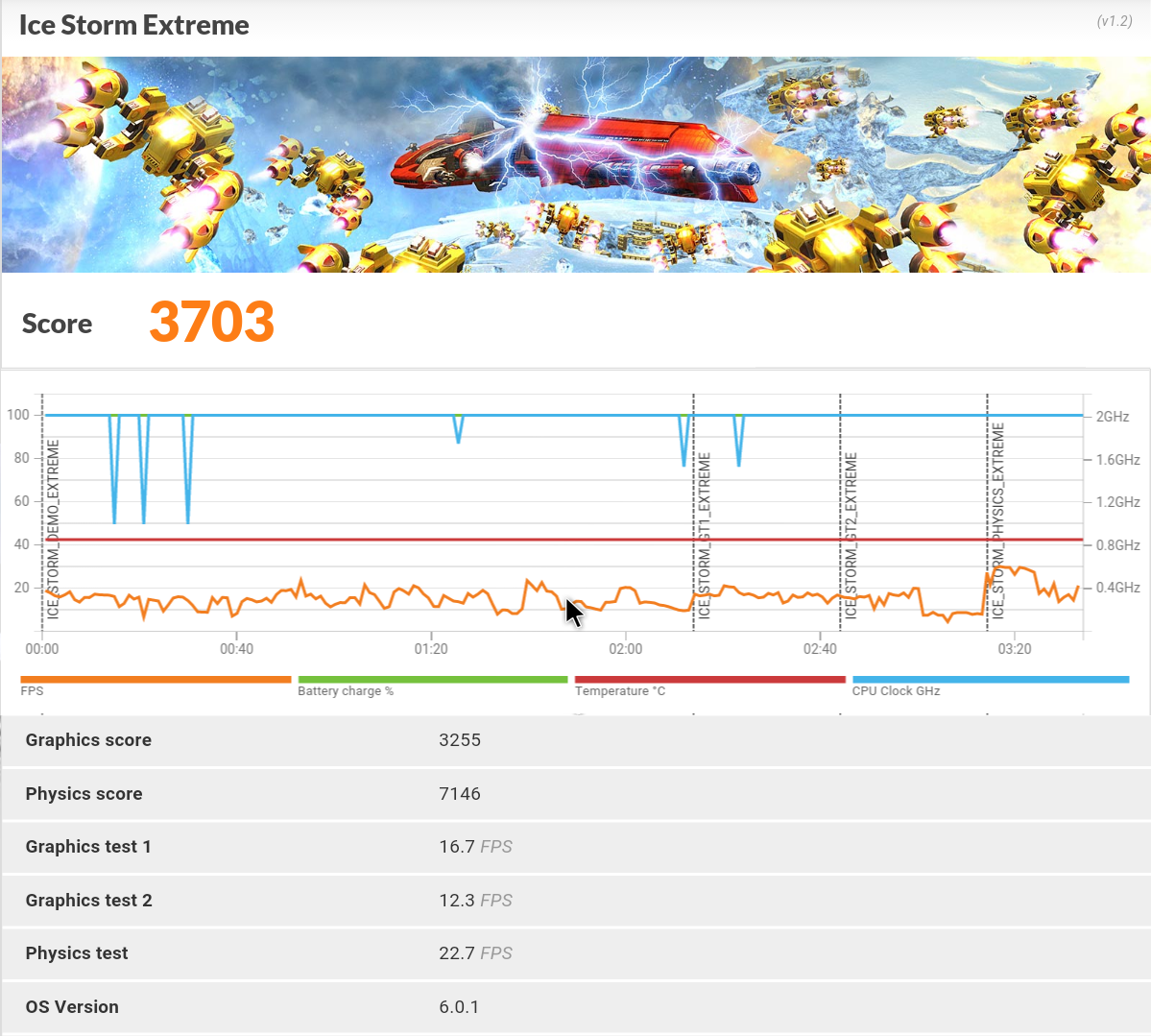This screenshot has height=1036, width=1151.
Task: Click the "00:00" time axis label
Action: [42, 649]
